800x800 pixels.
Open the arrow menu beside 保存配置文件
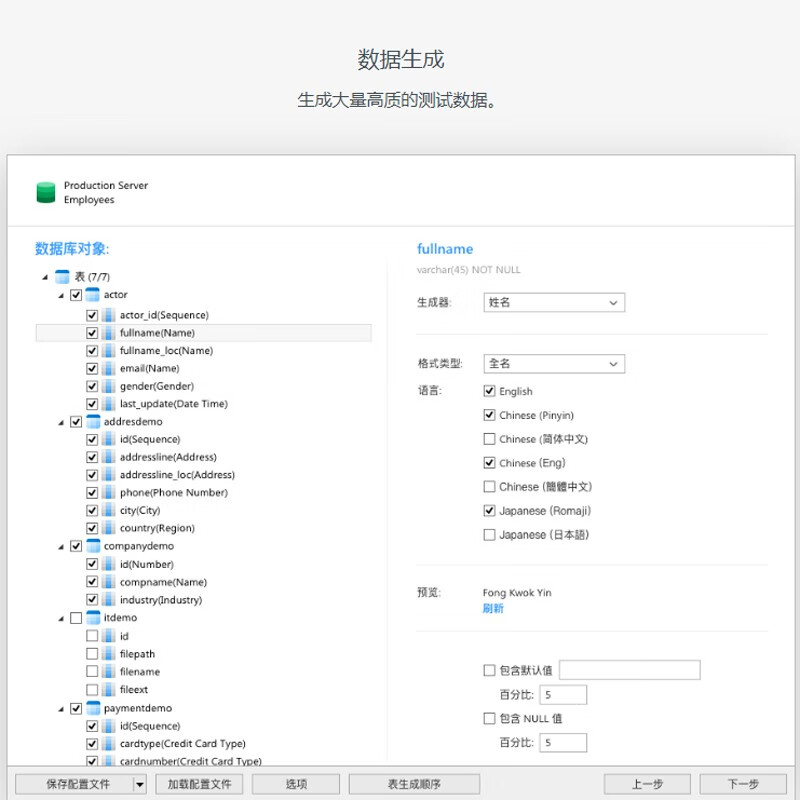coord(139,784)
